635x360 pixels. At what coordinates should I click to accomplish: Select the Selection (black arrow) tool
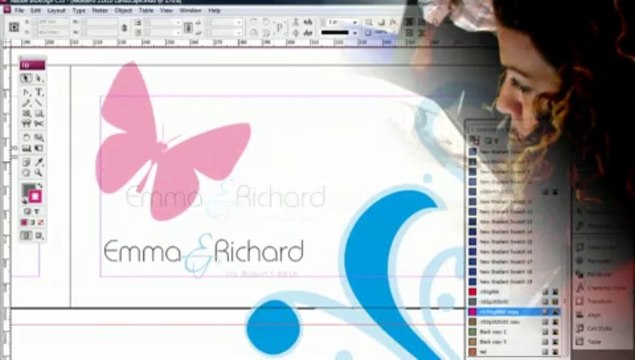tap(26, 78)
